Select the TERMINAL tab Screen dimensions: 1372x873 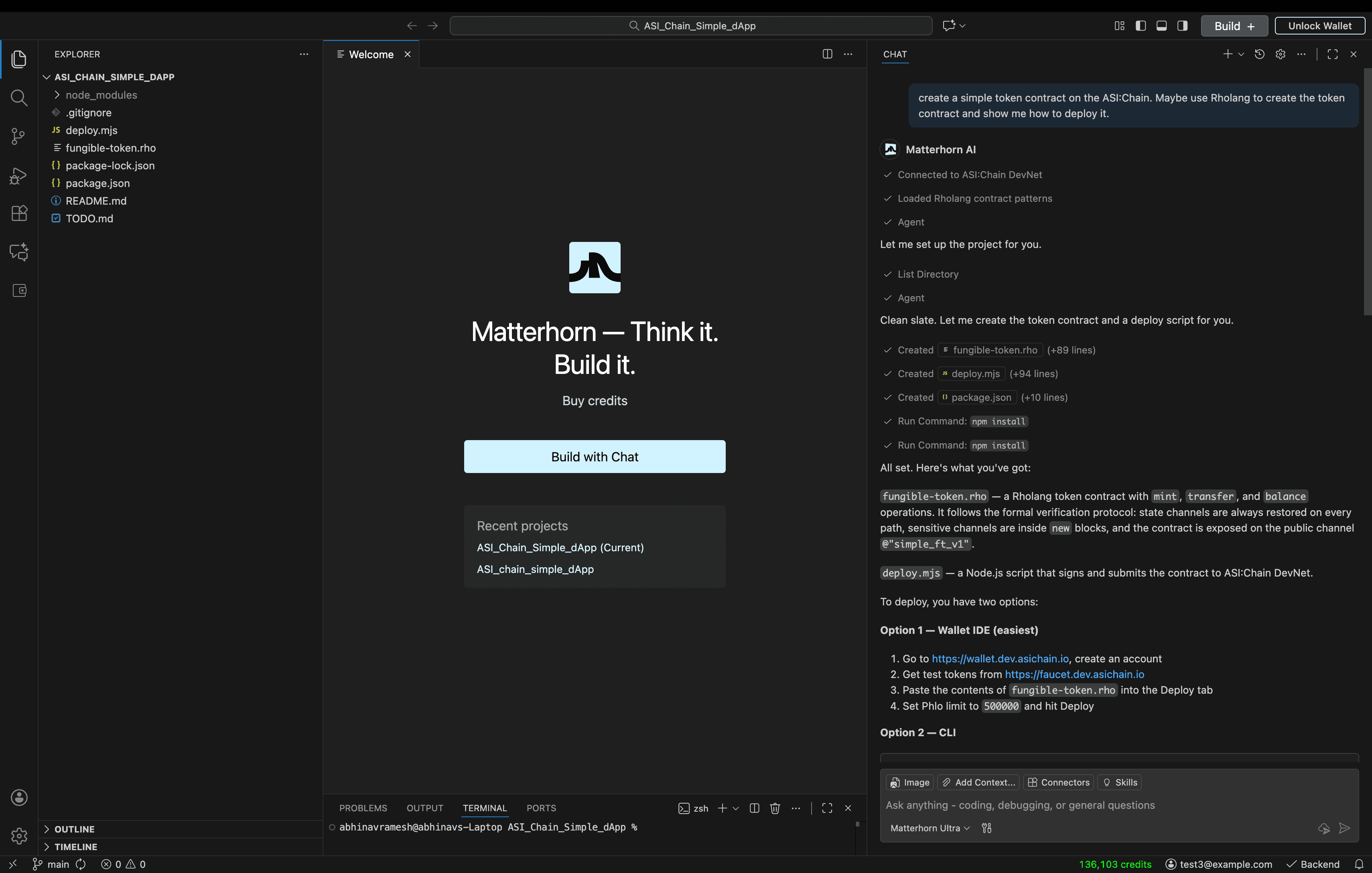pyautogui.click(x=485, y=808)
